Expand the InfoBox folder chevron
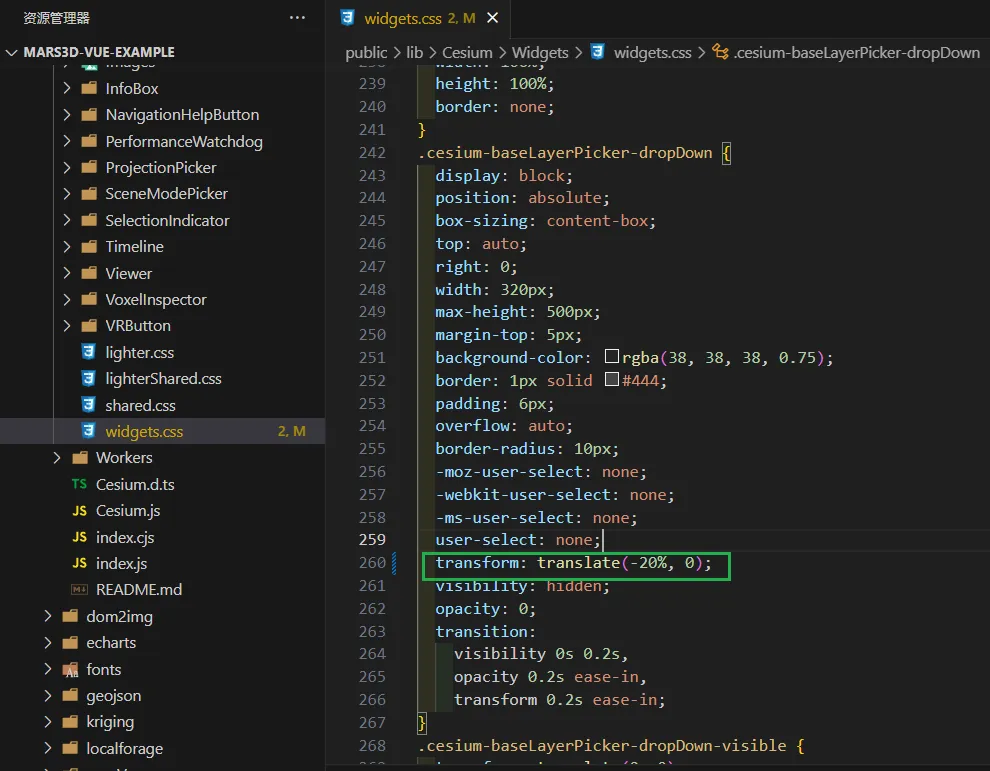This screenshot has width=990, height=771. pos(67,88)
